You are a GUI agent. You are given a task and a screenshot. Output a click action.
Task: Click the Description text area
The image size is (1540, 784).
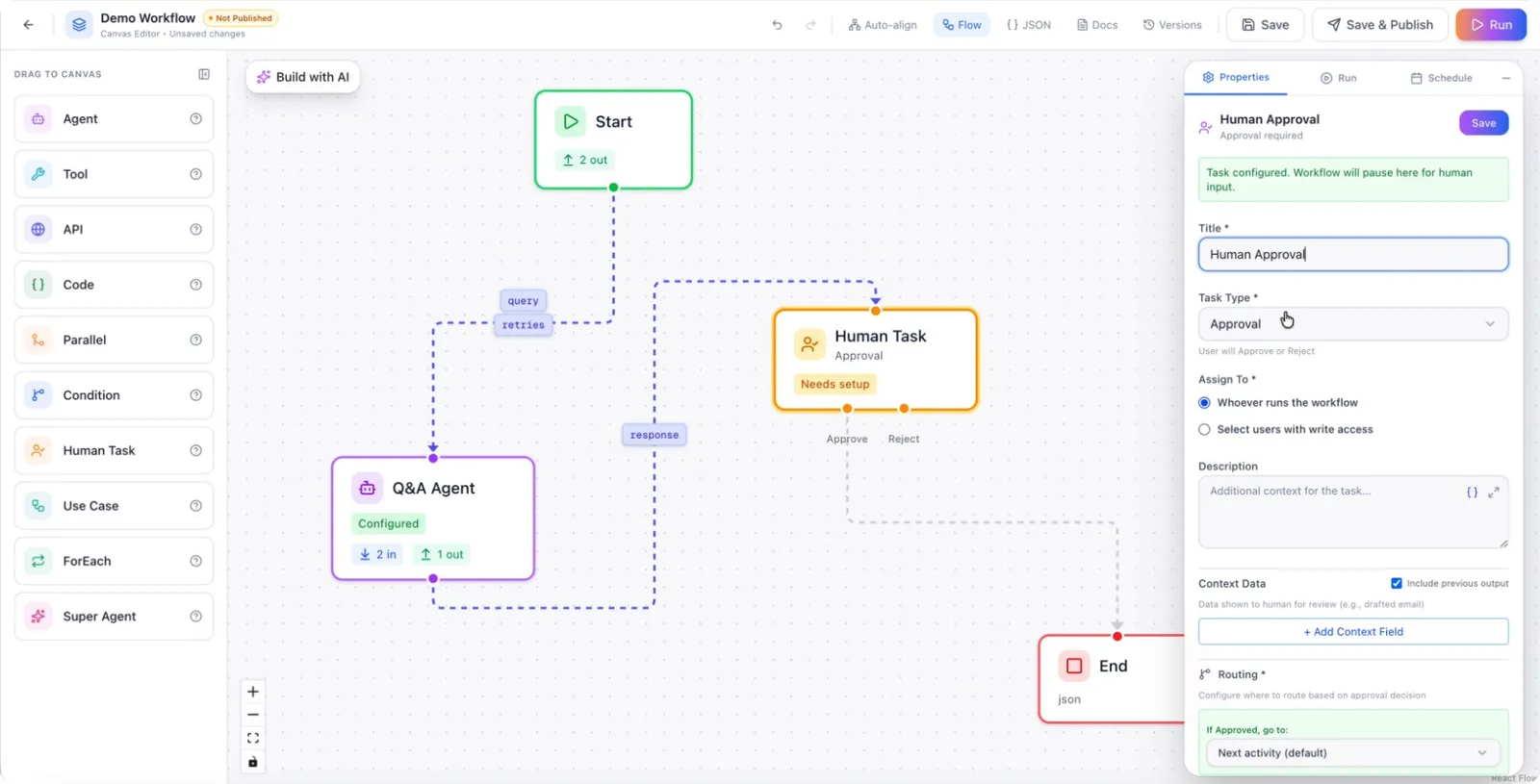point(1352,513)
